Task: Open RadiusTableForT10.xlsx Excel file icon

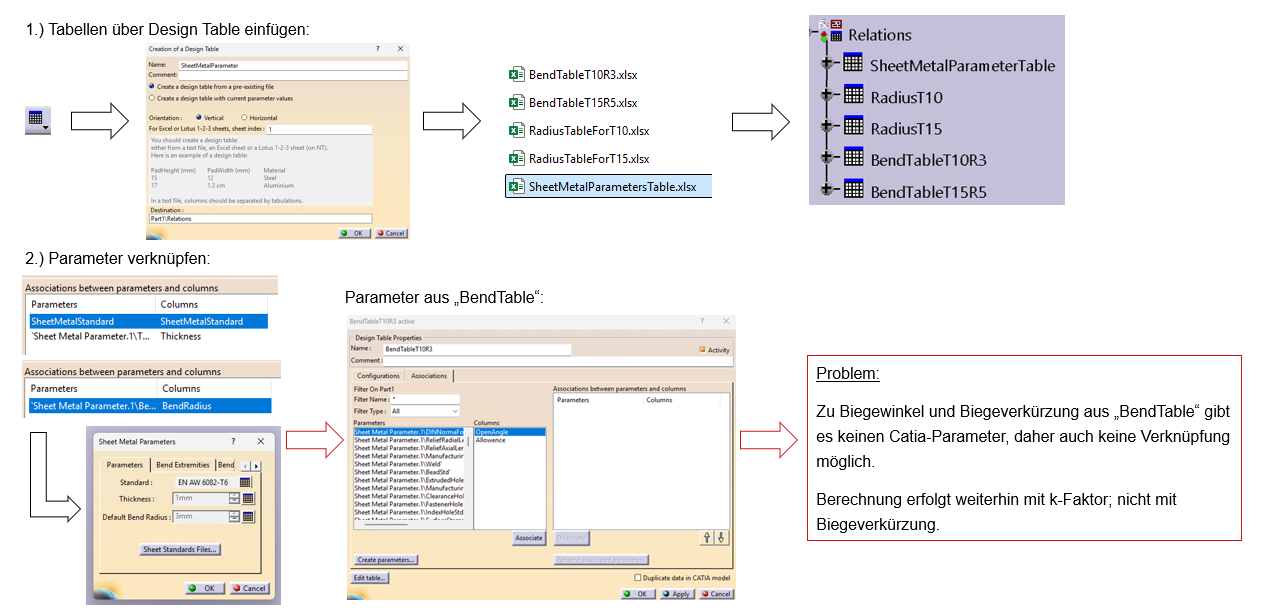Action: click(x=516, y=131)
